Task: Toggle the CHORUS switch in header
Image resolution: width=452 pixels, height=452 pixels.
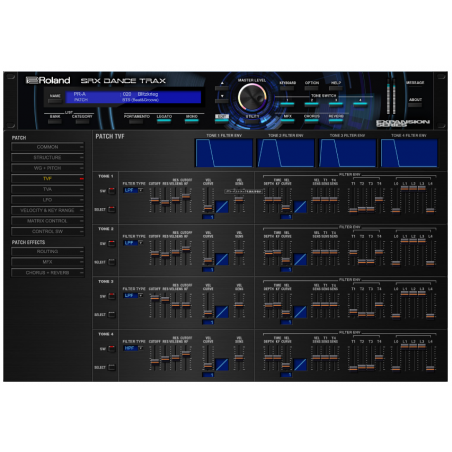Action: coord(312,121)
